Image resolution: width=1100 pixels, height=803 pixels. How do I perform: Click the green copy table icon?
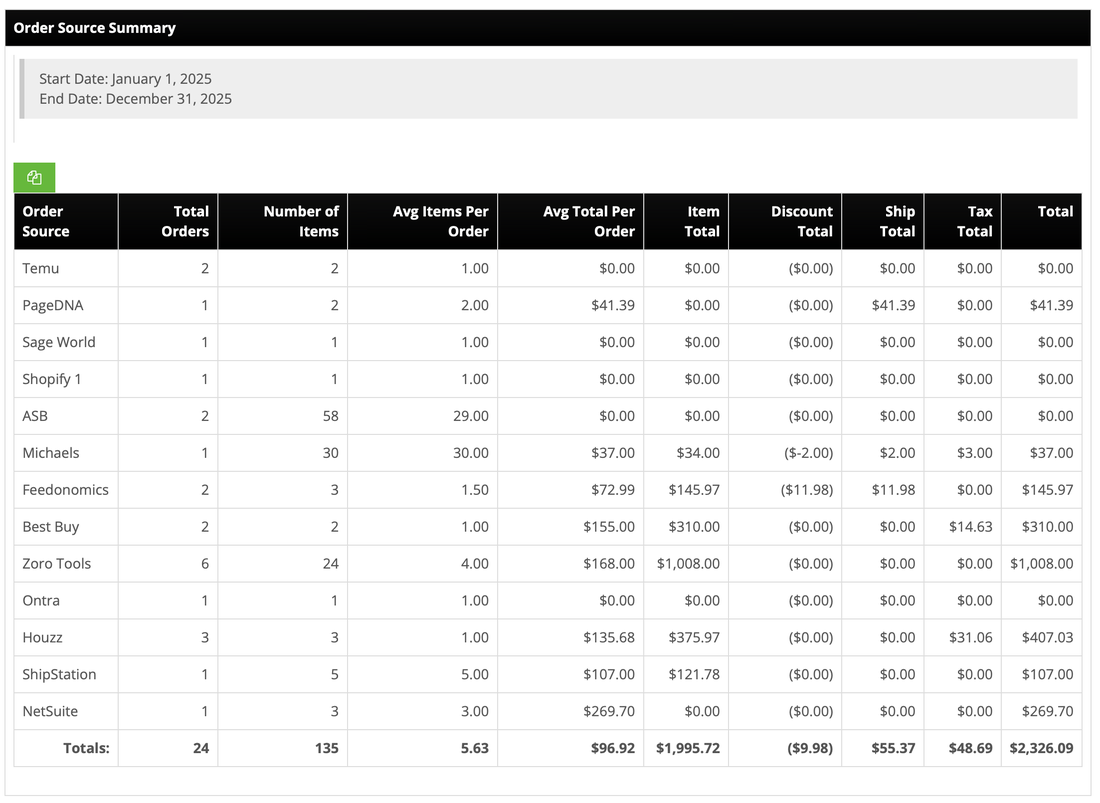34,177
